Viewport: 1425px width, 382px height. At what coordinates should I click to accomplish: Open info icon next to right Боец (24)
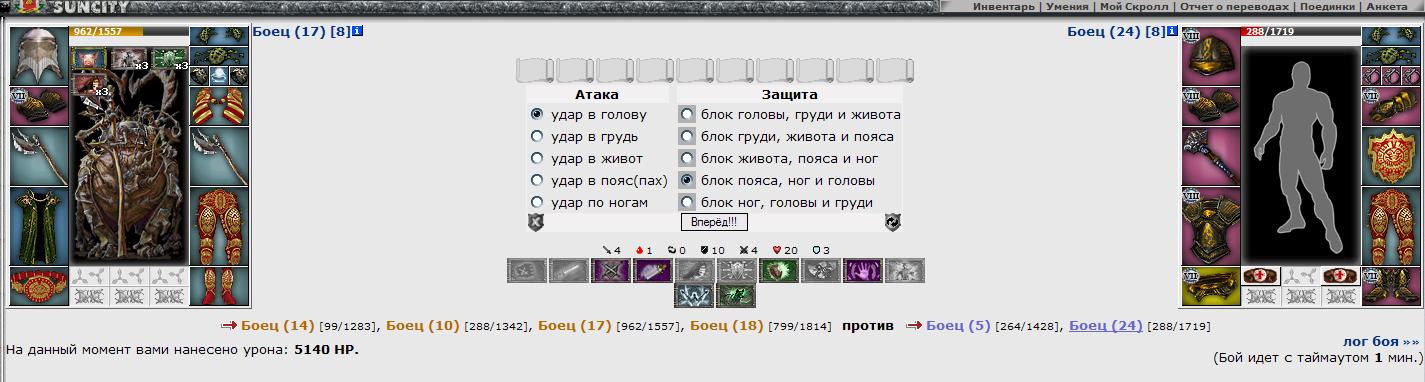(x=1172, y=31)
